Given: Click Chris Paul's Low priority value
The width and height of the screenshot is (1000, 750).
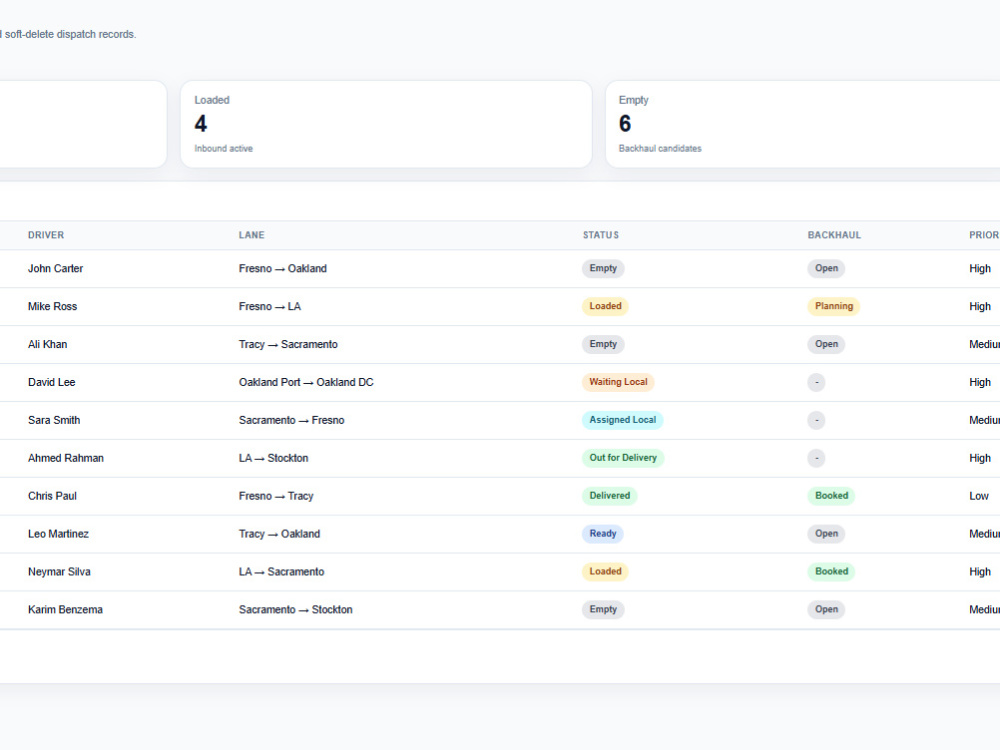Looking at the screenshot, I should point(979,496).
